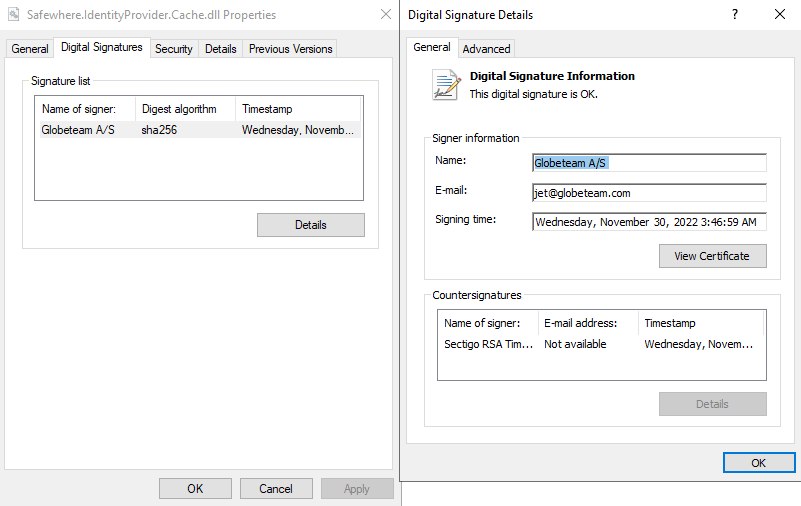Click the View Certificate button
This screenshot has height=506, width=801.
[x=712, y=256]
